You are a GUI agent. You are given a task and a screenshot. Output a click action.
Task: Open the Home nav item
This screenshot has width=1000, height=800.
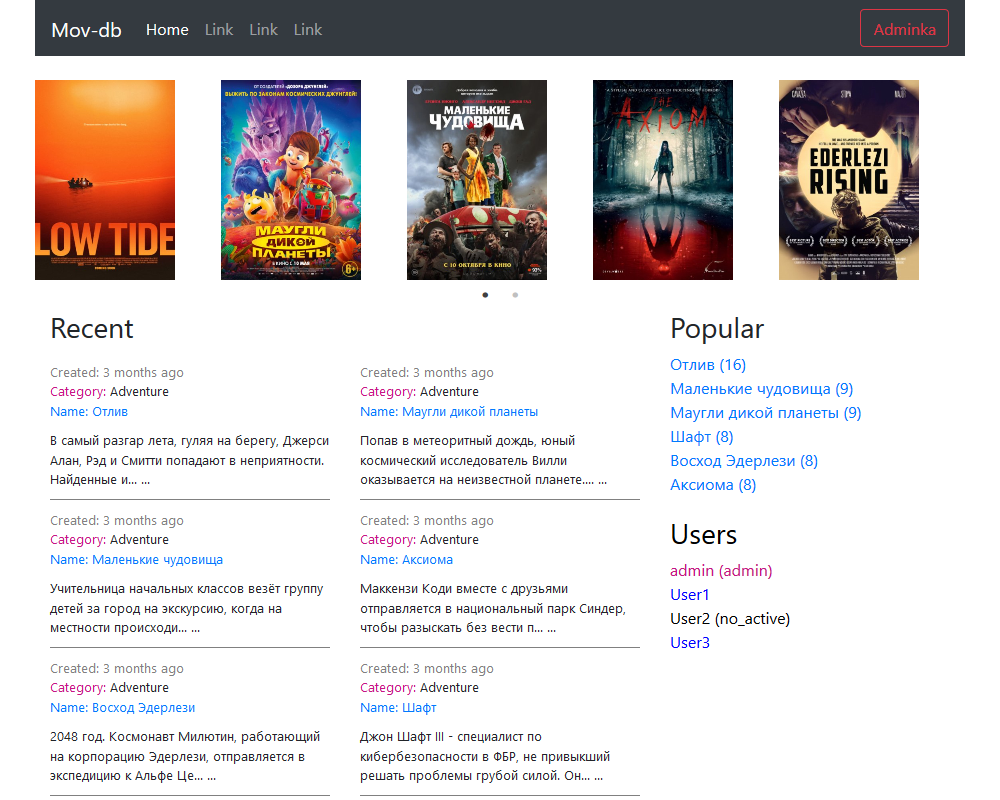coord(167,30)
